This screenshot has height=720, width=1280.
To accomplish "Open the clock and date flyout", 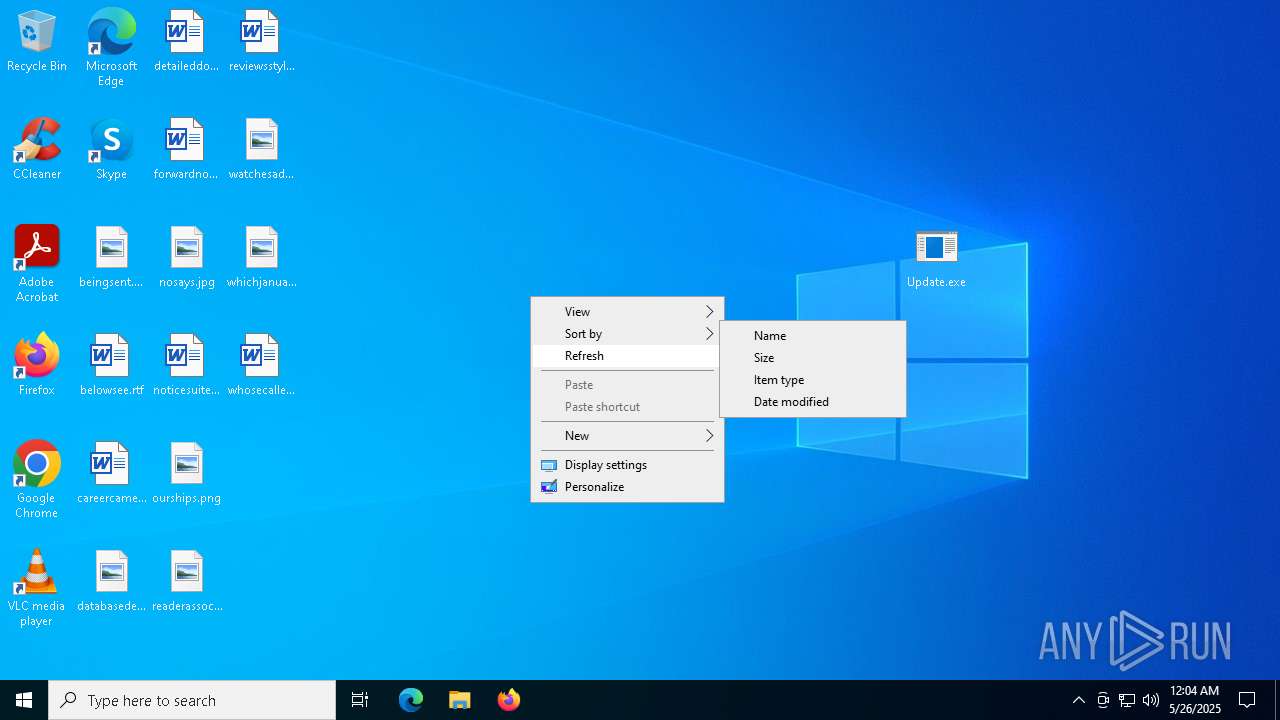I will pyautogui.click(x=1195, y=700).
